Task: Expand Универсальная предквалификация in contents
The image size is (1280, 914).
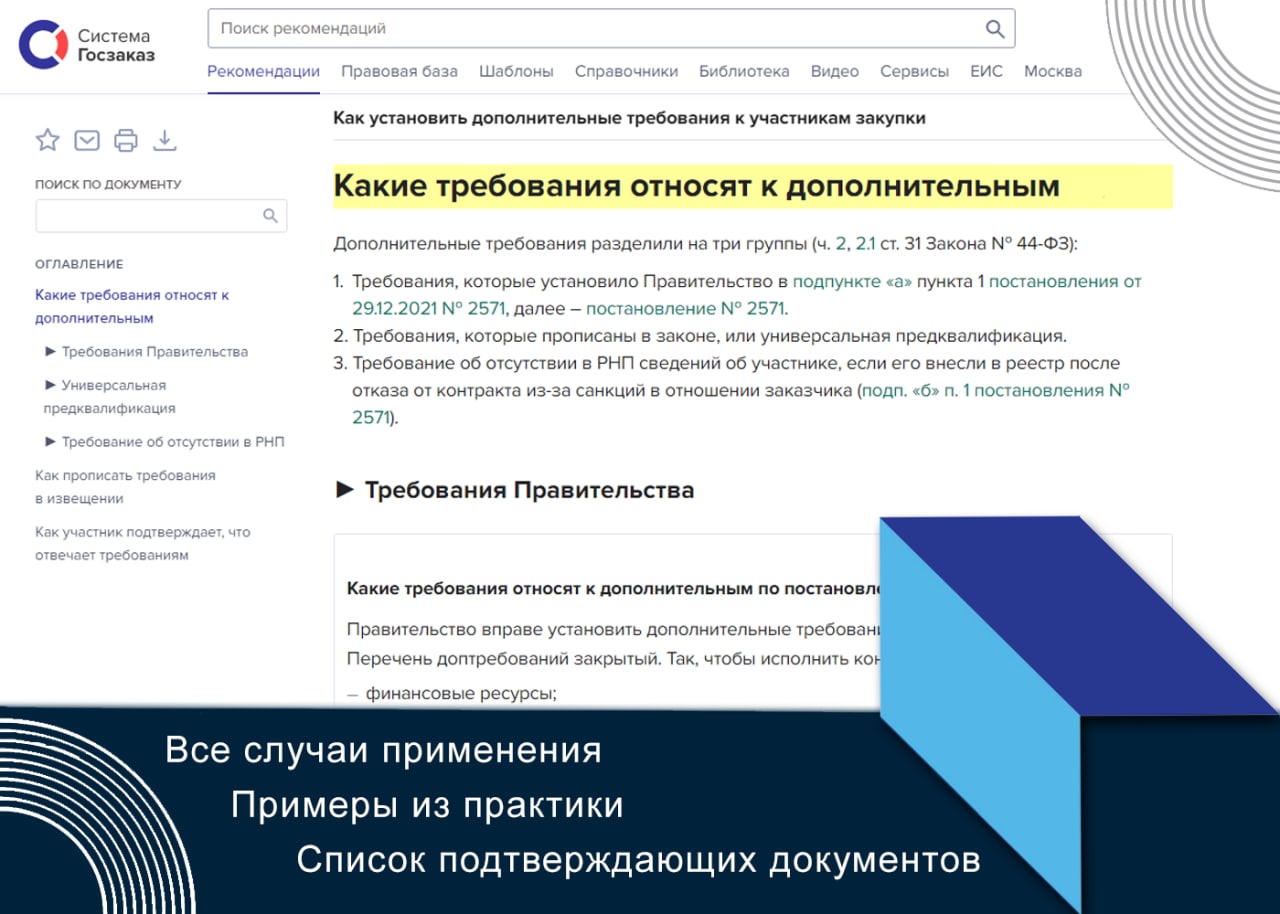Action: point(110,397)
